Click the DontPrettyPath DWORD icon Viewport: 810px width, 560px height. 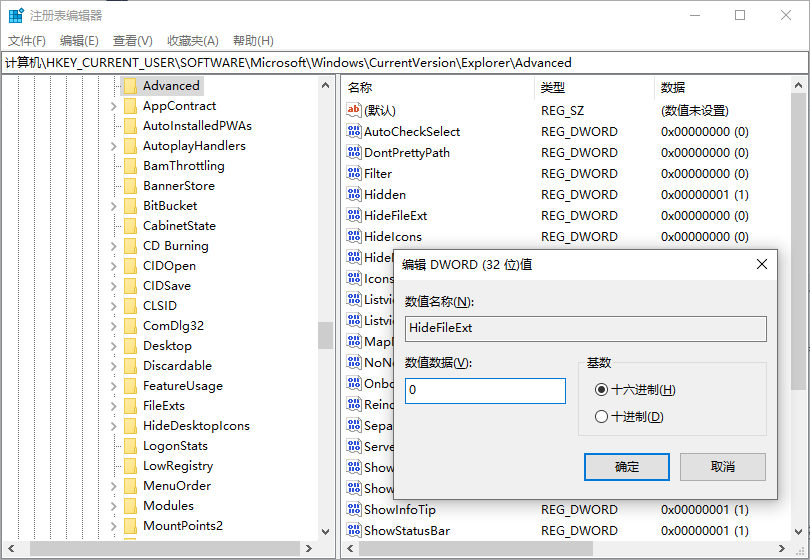pos(354,152)
